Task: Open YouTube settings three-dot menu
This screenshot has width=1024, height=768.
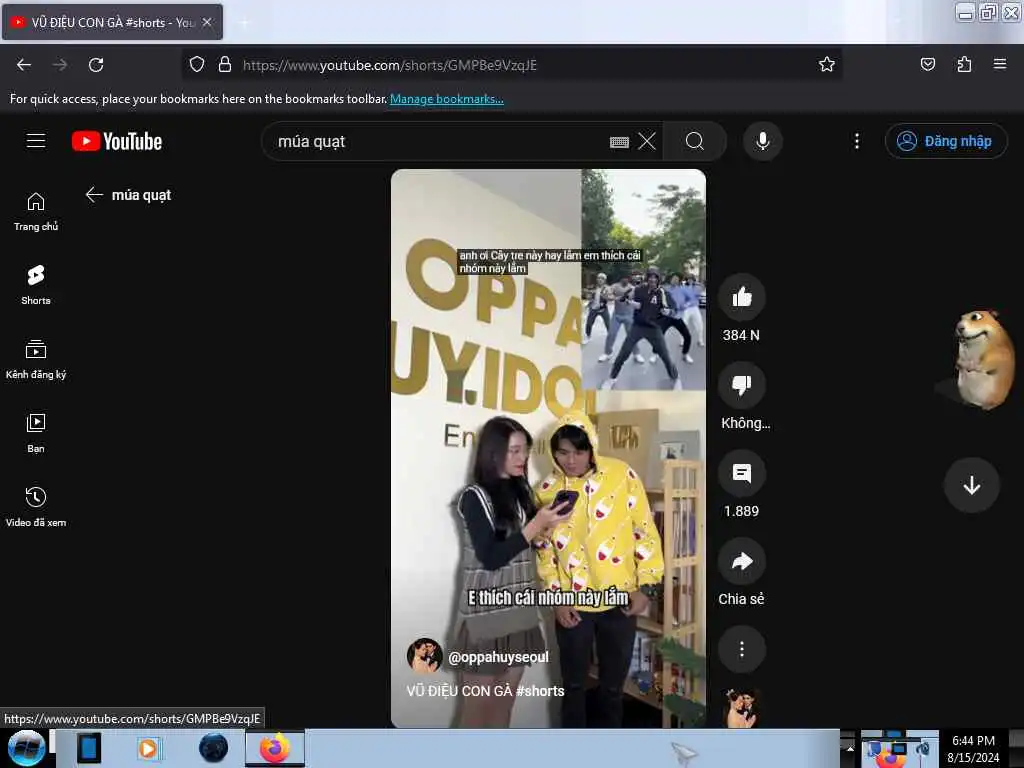Action: coord(857,141)
